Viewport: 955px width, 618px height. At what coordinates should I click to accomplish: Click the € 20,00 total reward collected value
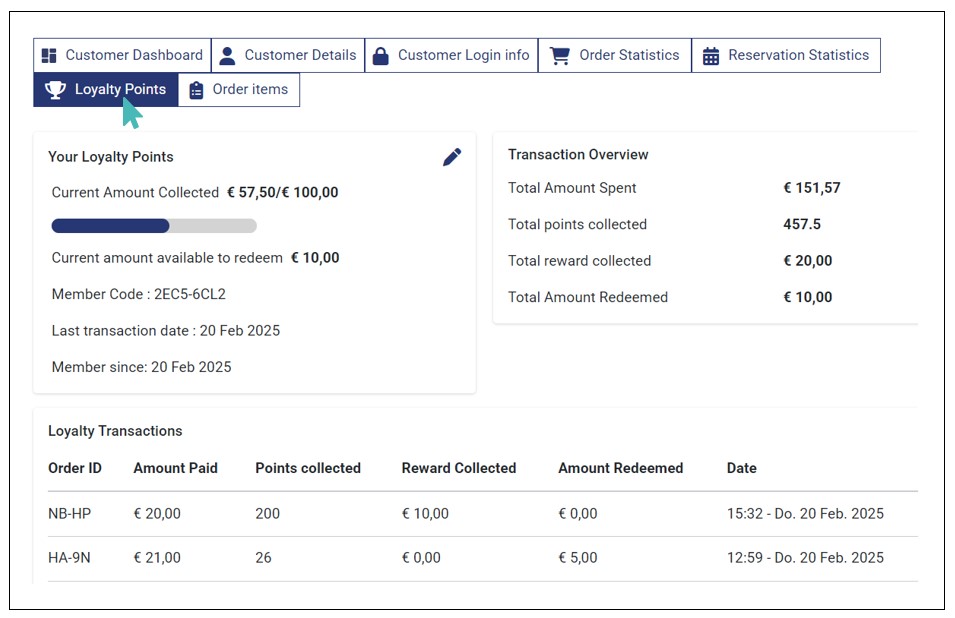pos(808,261)
